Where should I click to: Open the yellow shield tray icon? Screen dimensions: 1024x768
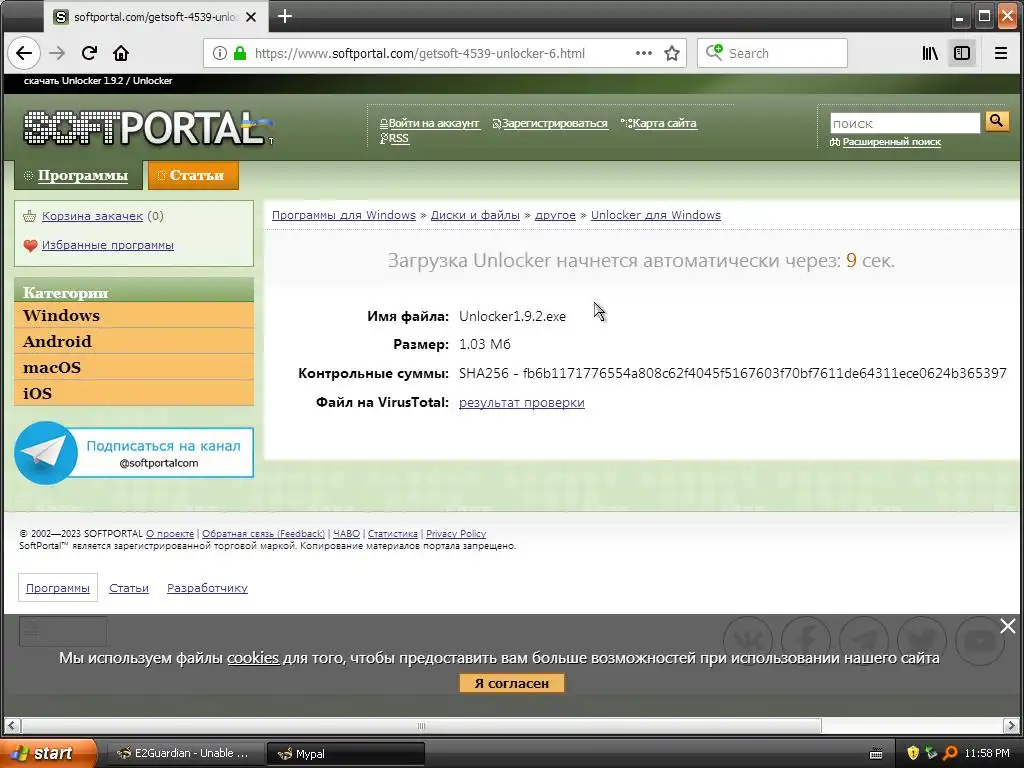[913, 753]
